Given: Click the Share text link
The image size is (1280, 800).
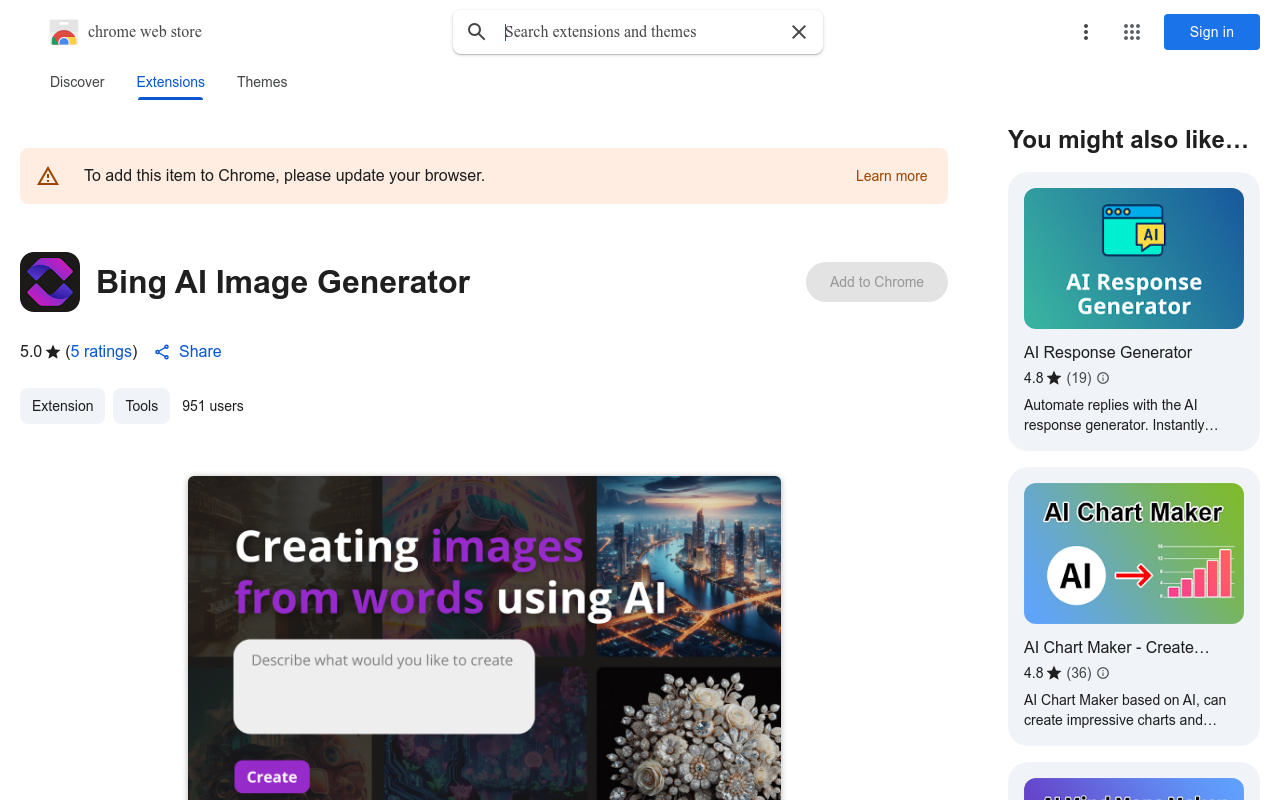Looking at the screenshot, I should [x=200, y=352].
